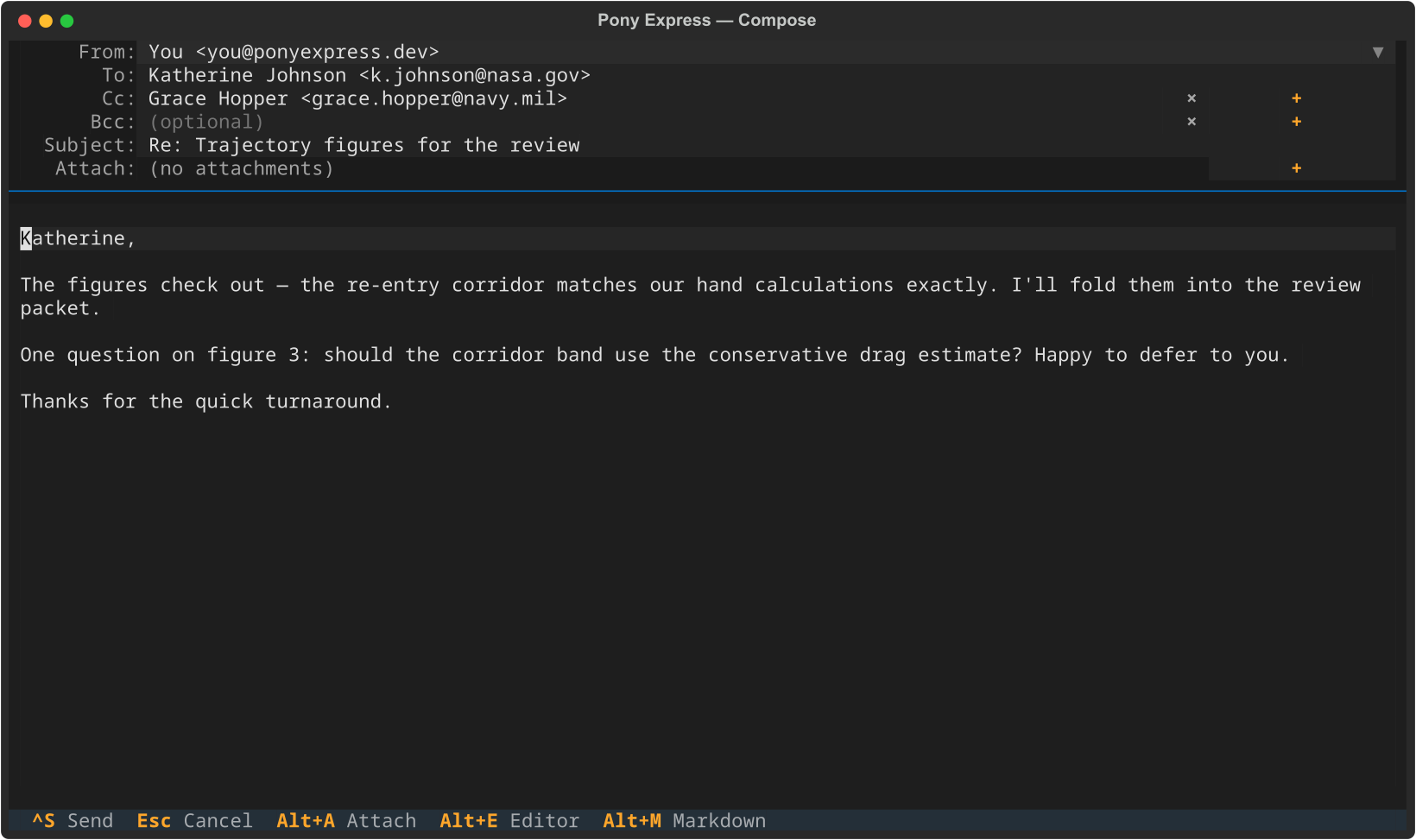Image resolution: width=1416 pixels, height=840 pixels.
Task: Add an attachment using the Attach row plus
Action: click(x=1296, y=168)
